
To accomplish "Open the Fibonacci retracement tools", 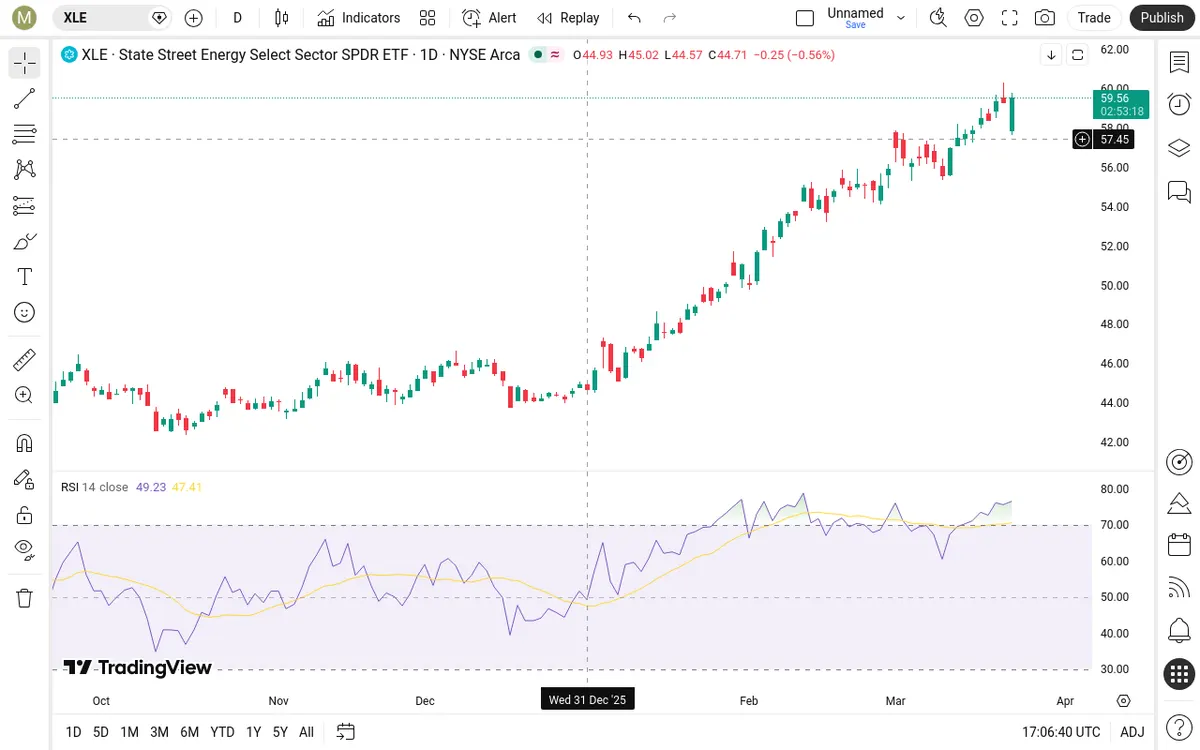I will click(25, 134).
